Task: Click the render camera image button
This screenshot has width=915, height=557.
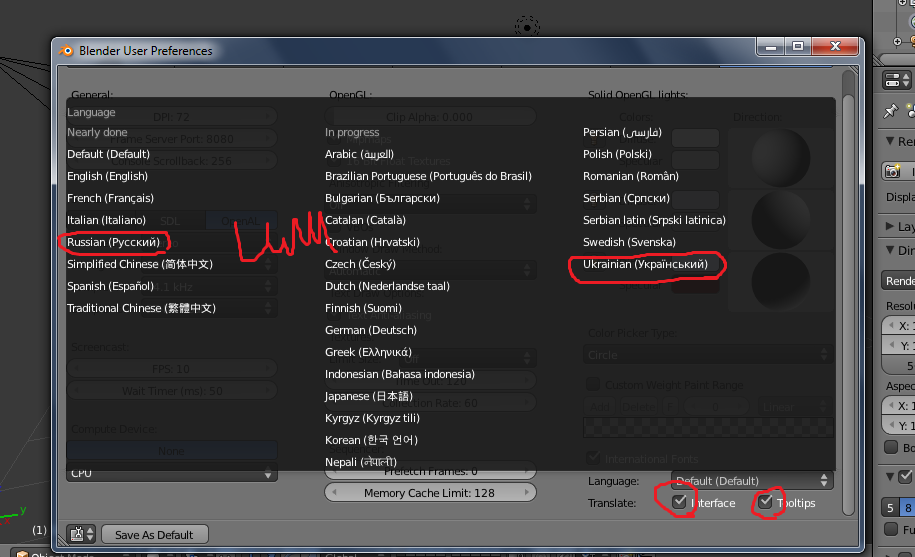Action: 893,171
